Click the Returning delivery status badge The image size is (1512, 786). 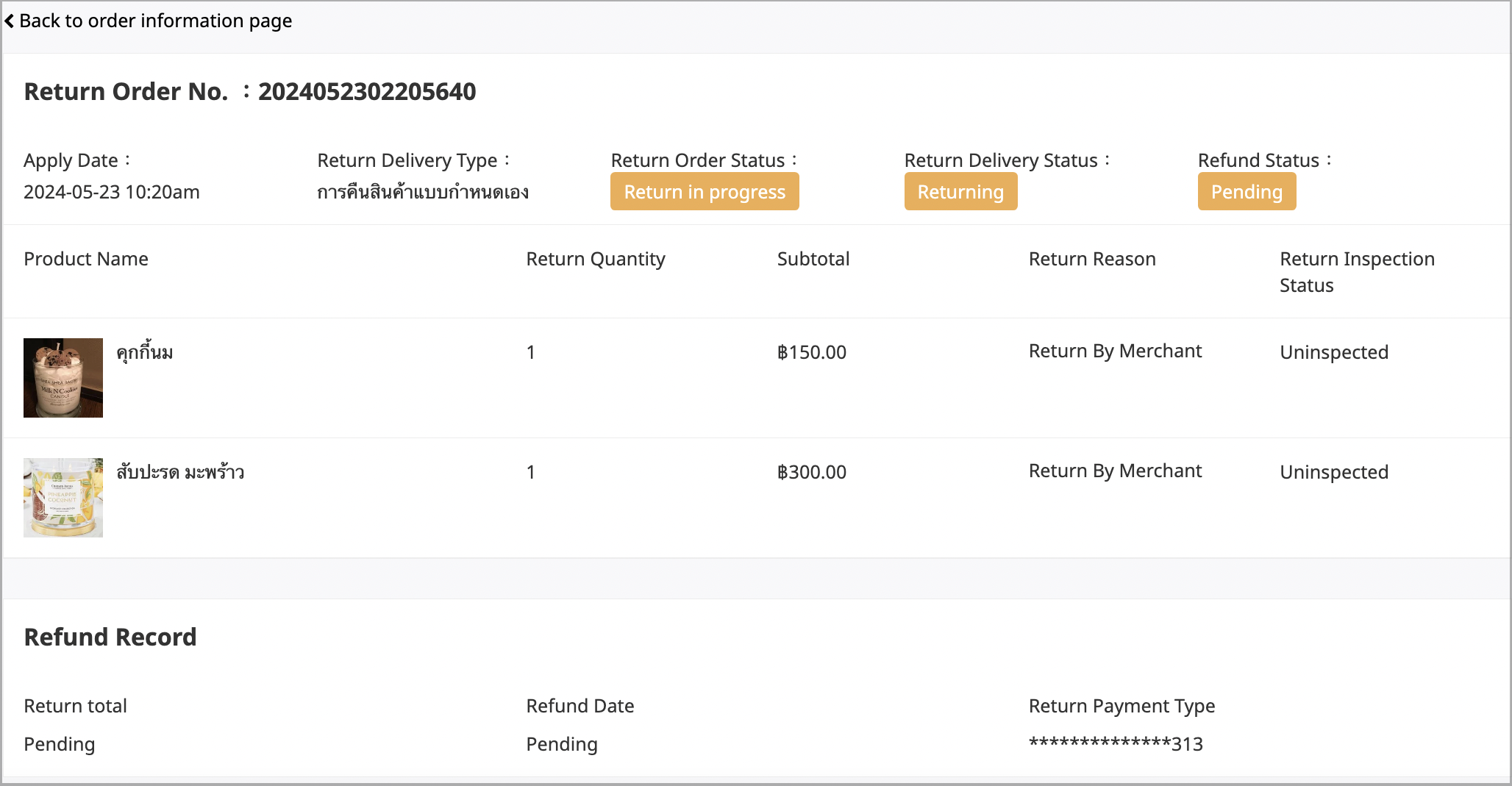tap(960, 192)
